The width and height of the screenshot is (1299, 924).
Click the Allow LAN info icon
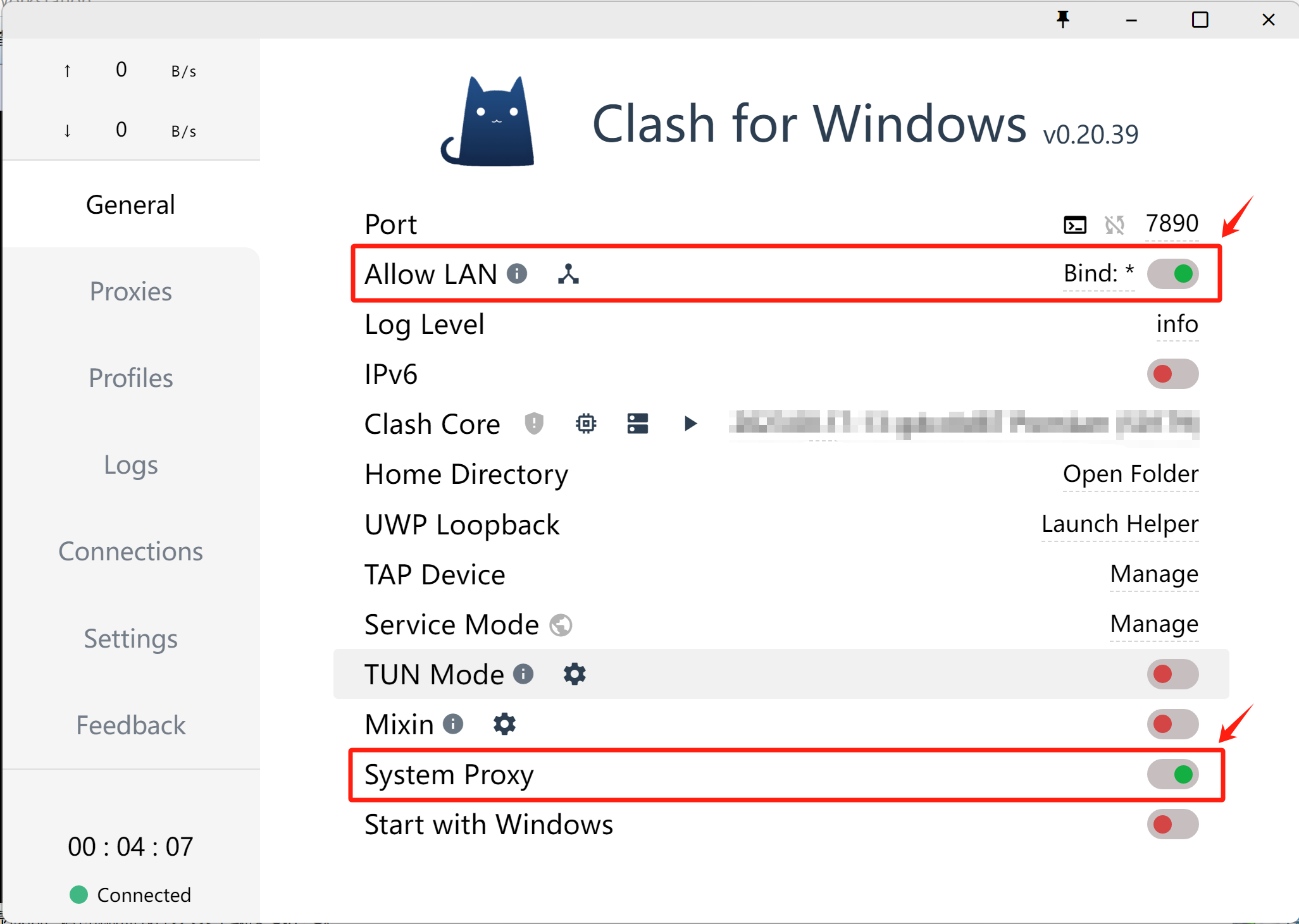(517, 274)
